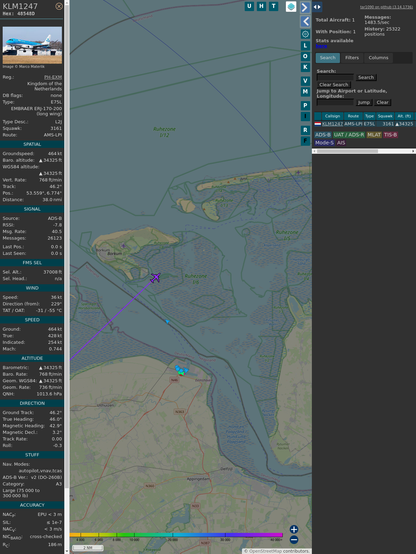Expand sidebar with right chevron arrow
The image size is (416, 554).
click(x=305, y=7)
